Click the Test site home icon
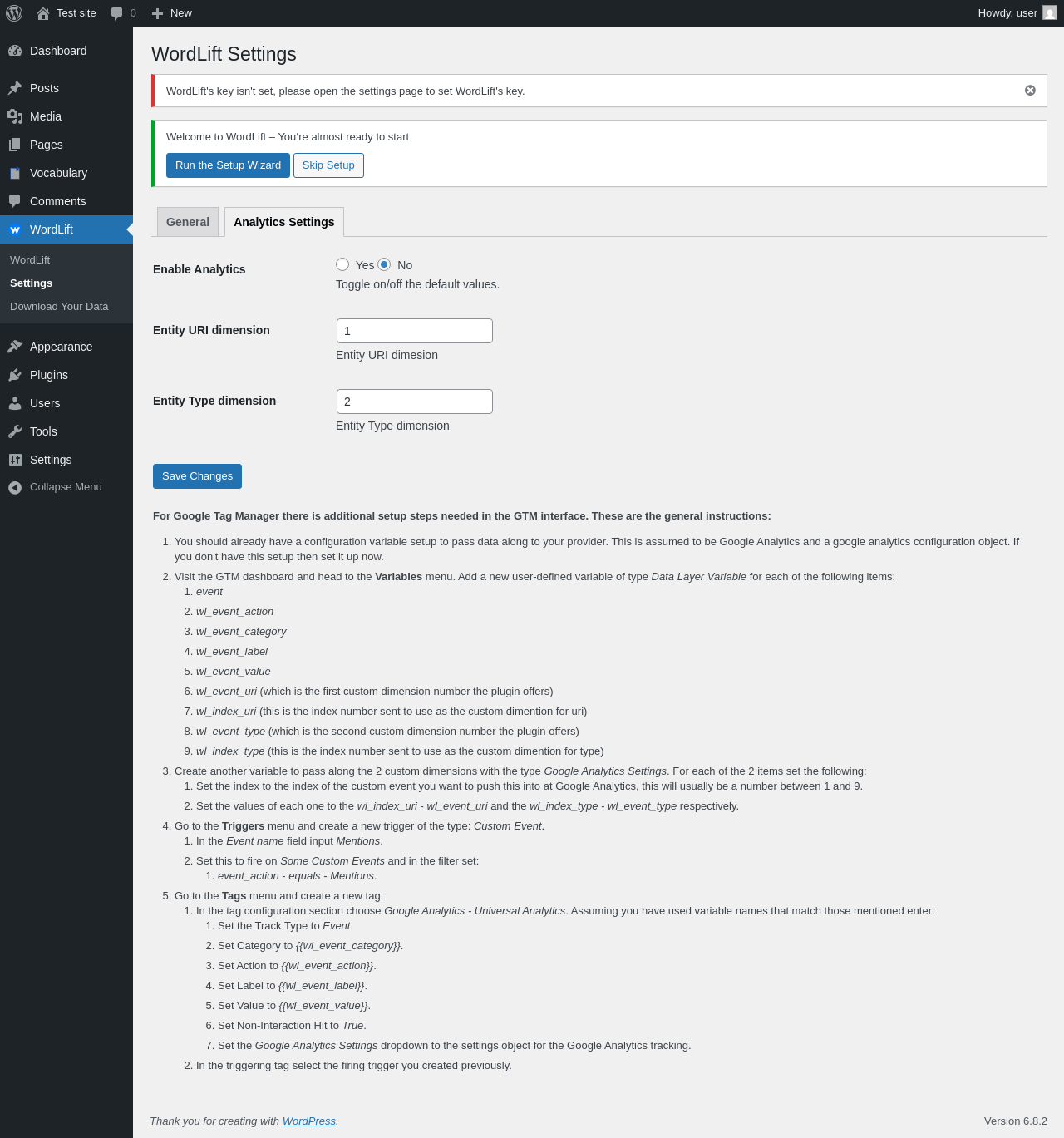The image size is (1064, 1138). [43, 13]
